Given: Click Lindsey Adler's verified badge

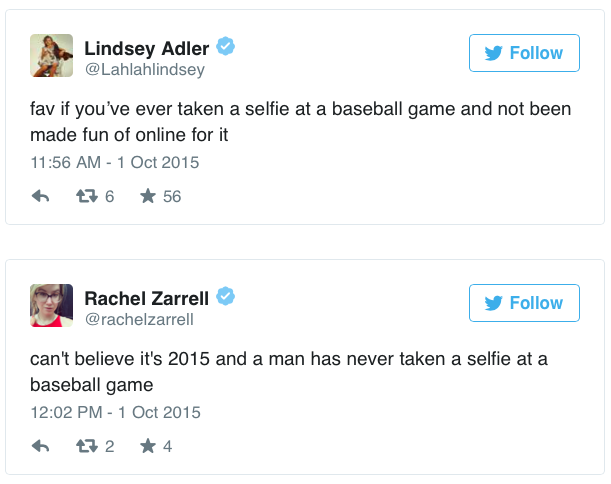Looking at the screenshot, I should (227, 47).
